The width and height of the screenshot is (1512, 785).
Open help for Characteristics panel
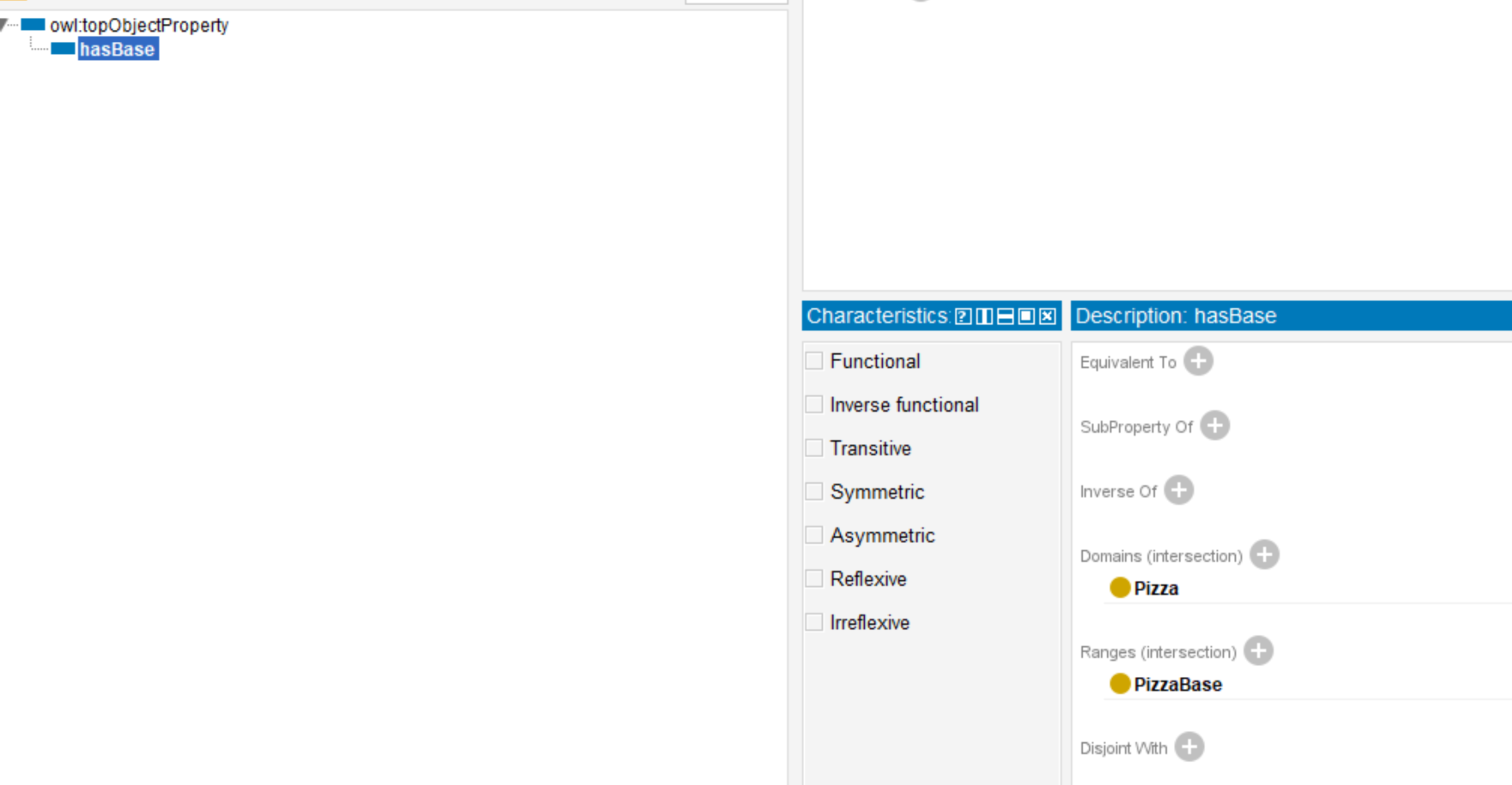[964, 317]
